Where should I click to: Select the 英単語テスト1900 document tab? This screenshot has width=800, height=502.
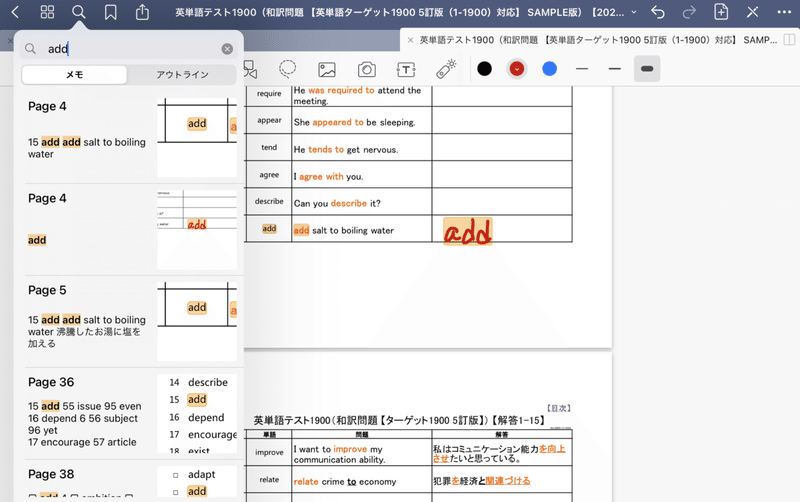click(x=598, y=40)
